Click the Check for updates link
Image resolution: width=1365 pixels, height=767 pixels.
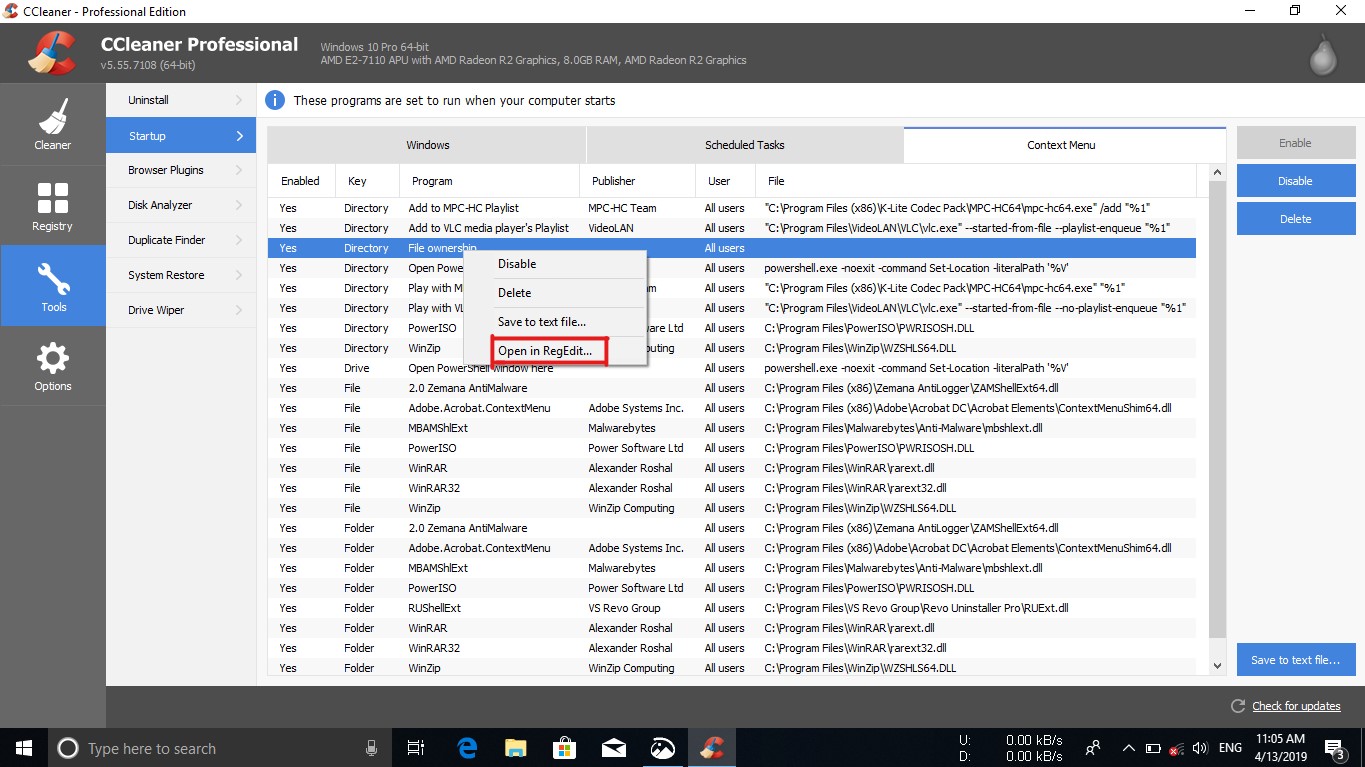coord(1296,706)
